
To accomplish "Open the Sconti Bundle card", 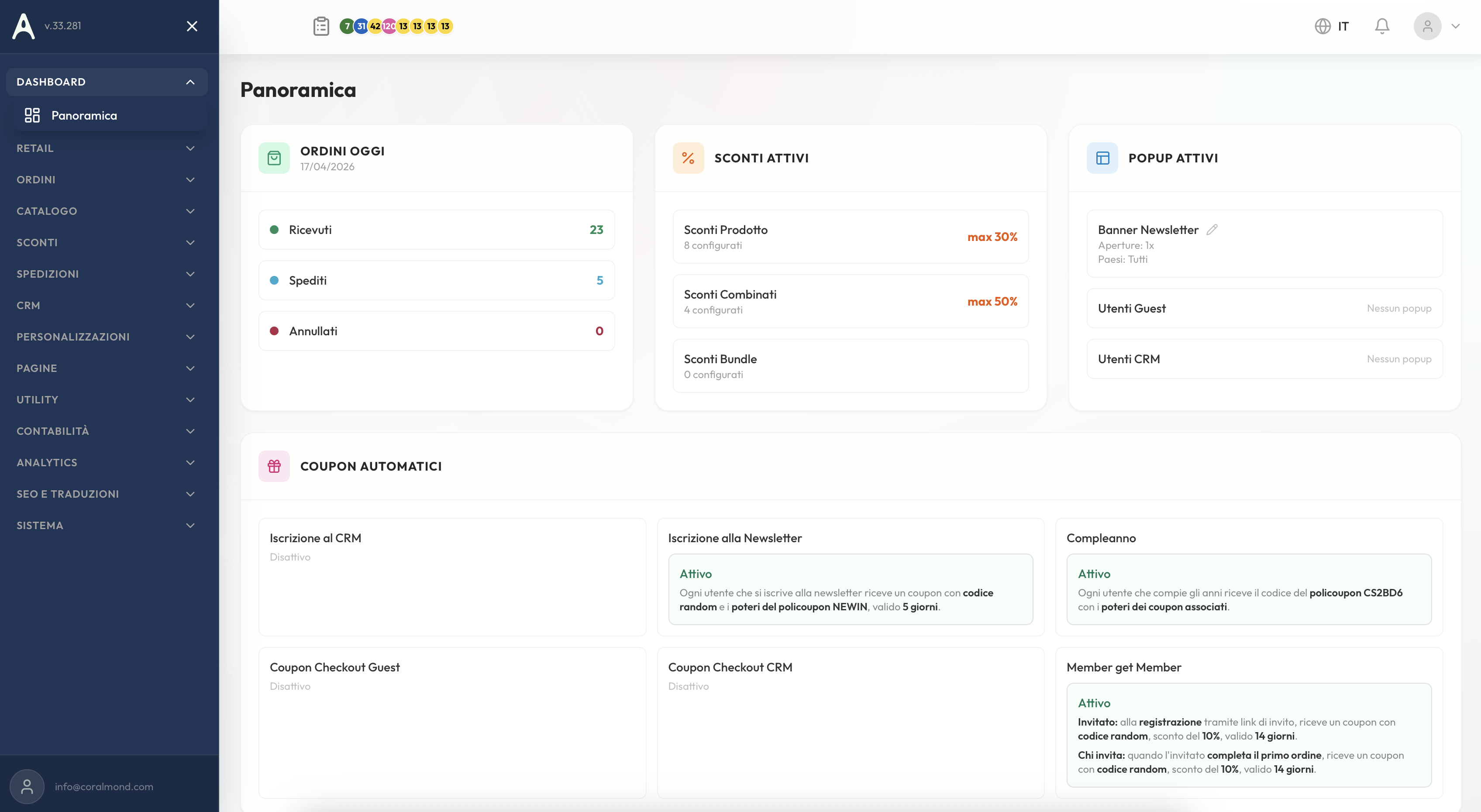I will [x=851, y=366].
